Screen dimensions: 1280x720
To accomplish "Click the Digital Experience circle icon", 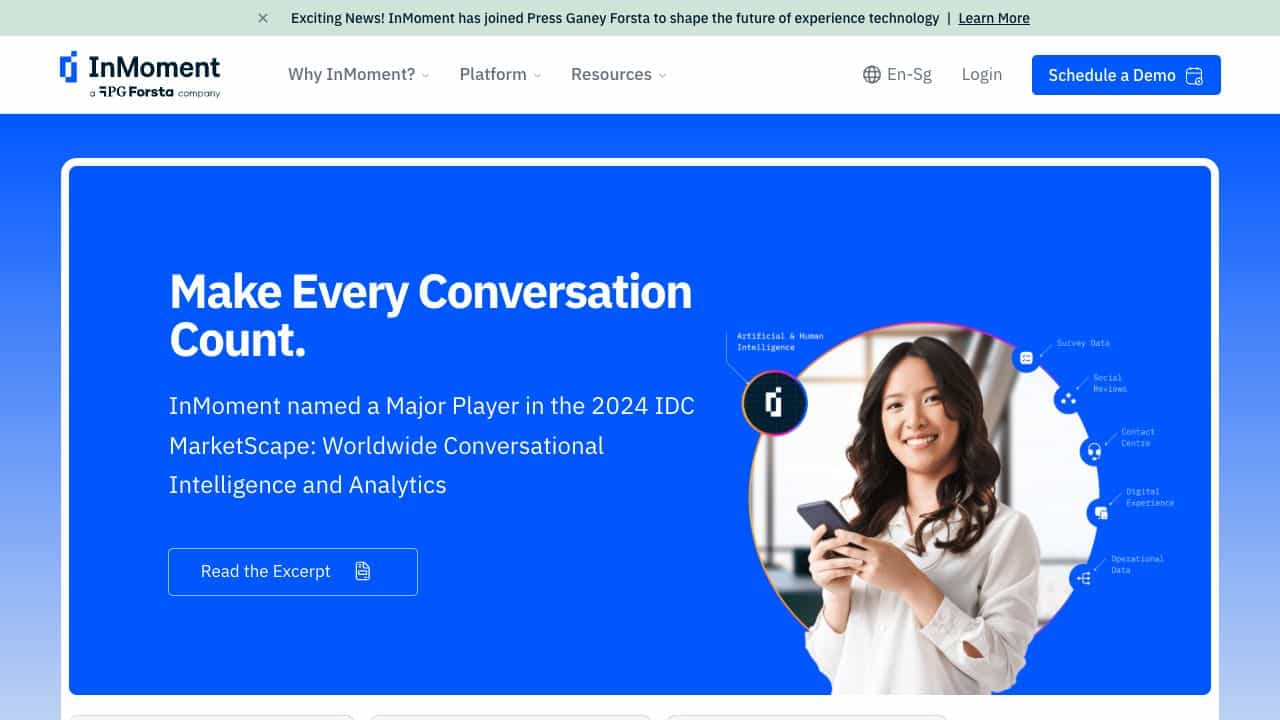I will pyautogui.click(x=1101, y=512).
